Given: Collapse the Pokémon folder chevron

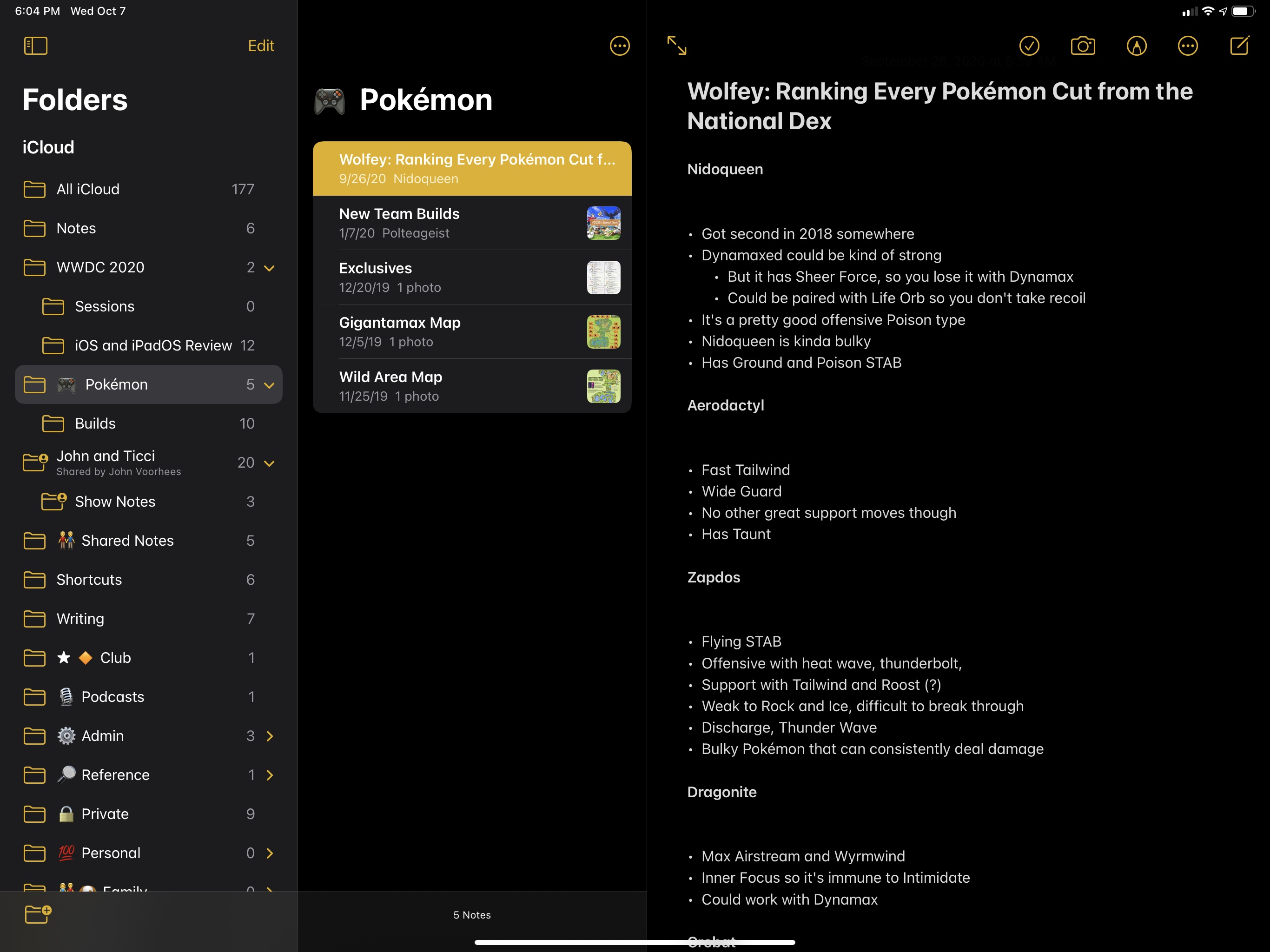Looking at the screenshot, I should pyautogui.click(x=269, y=385).
